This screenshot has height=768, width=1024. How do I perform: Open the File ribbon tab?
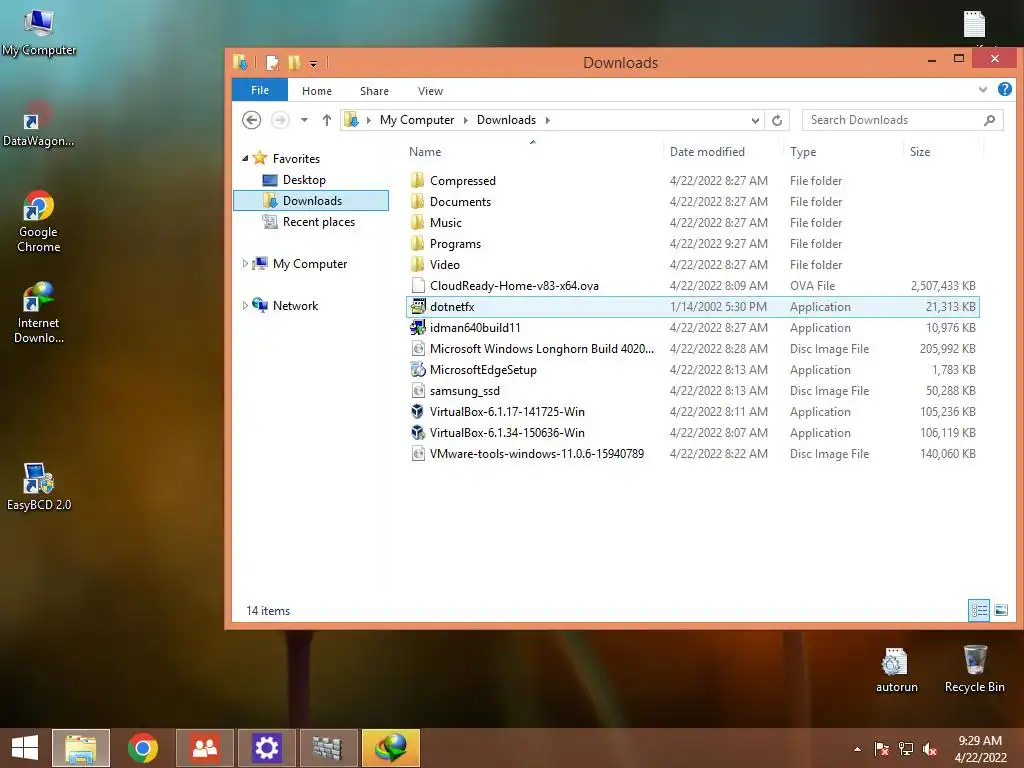[x=259, y=90]
